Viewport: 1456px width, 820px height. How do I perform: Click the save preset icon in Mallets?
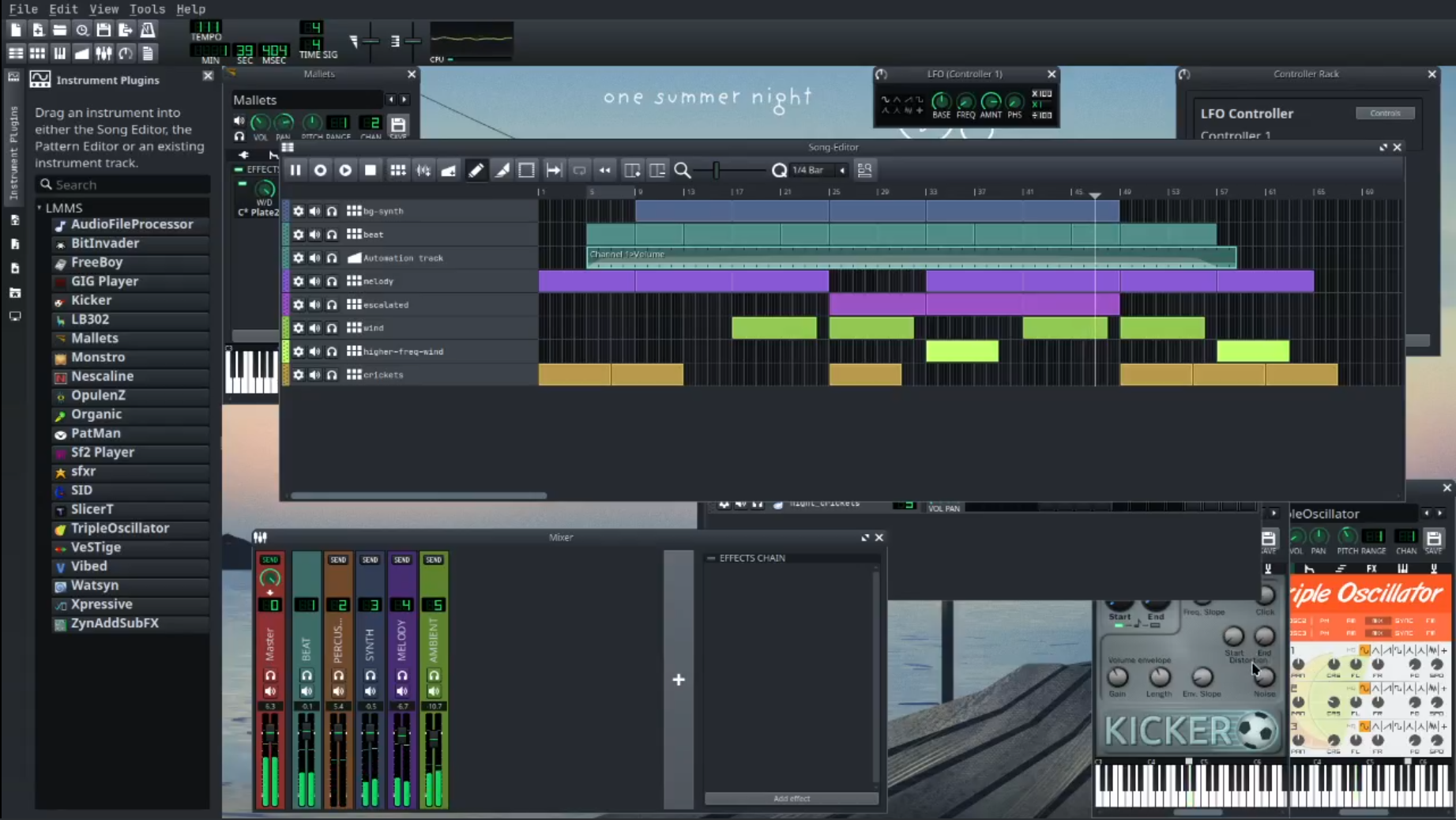coord(398,124)
